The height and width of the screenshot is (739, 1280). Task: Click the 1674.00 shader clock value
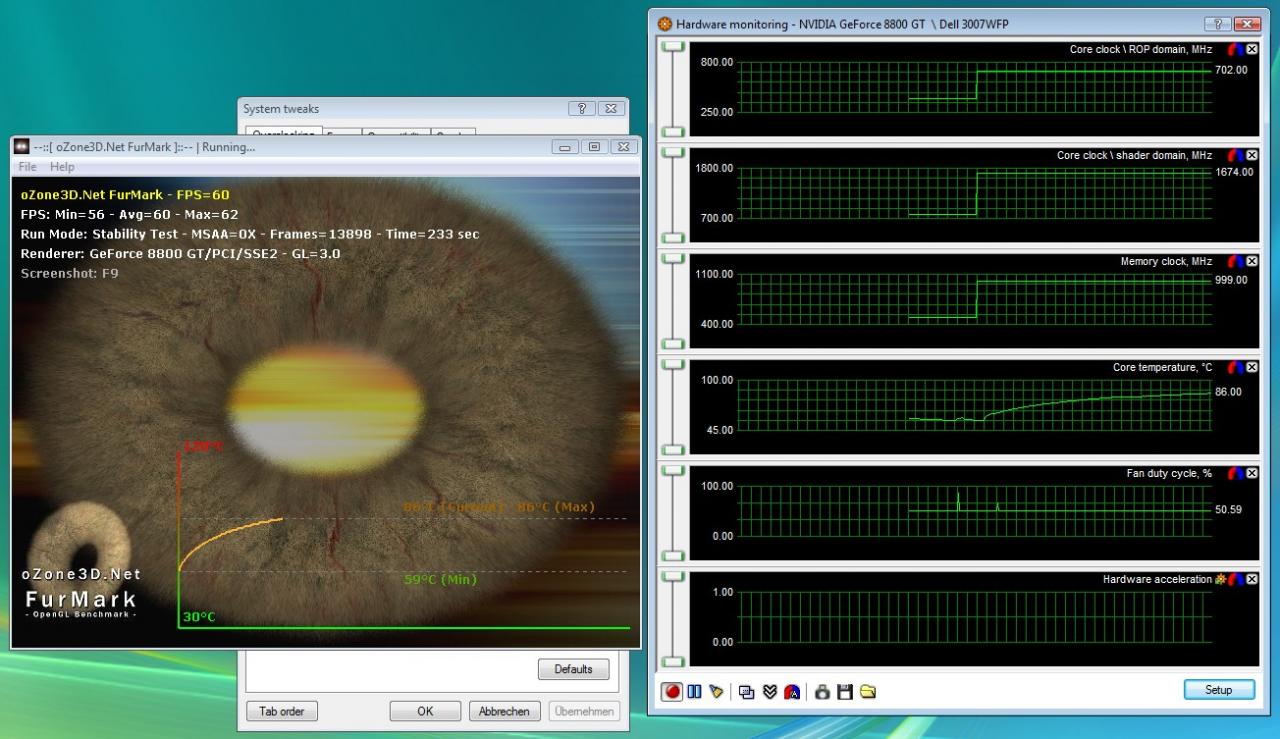point(1234,172)
